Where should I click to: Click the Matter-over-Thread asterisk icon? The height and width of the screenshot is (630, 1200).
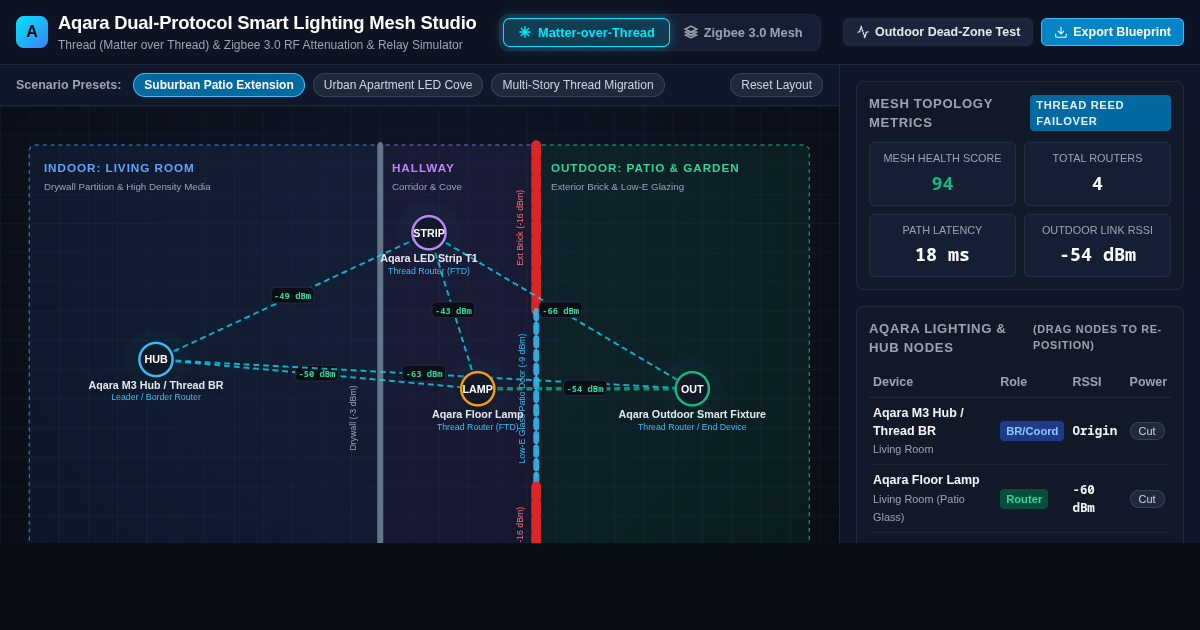pos(525,32)
